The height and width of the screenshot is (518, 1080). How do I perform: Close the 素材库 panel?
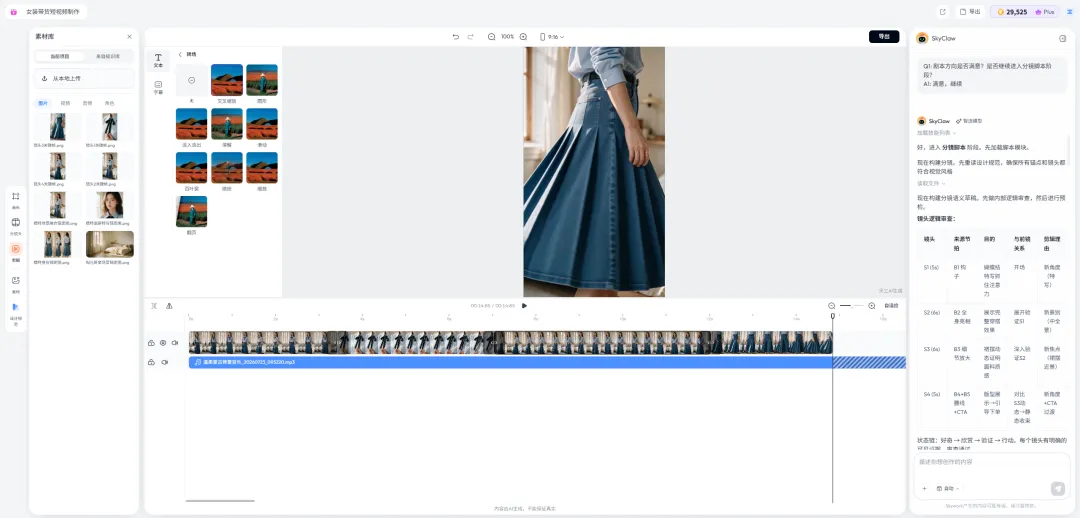tap(129, 37)
